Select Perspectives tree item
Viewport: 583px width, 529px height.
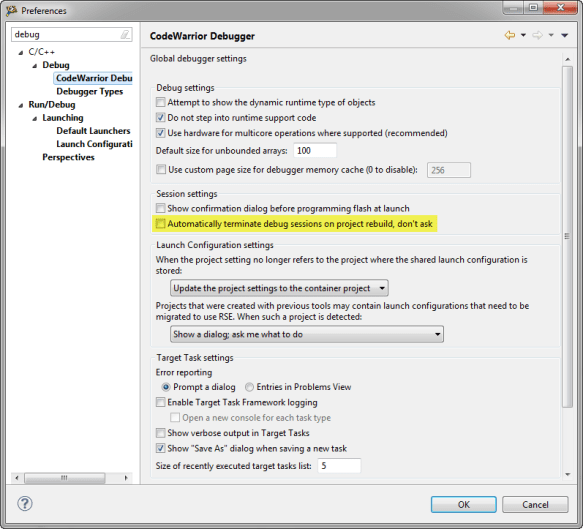[68, 157]
